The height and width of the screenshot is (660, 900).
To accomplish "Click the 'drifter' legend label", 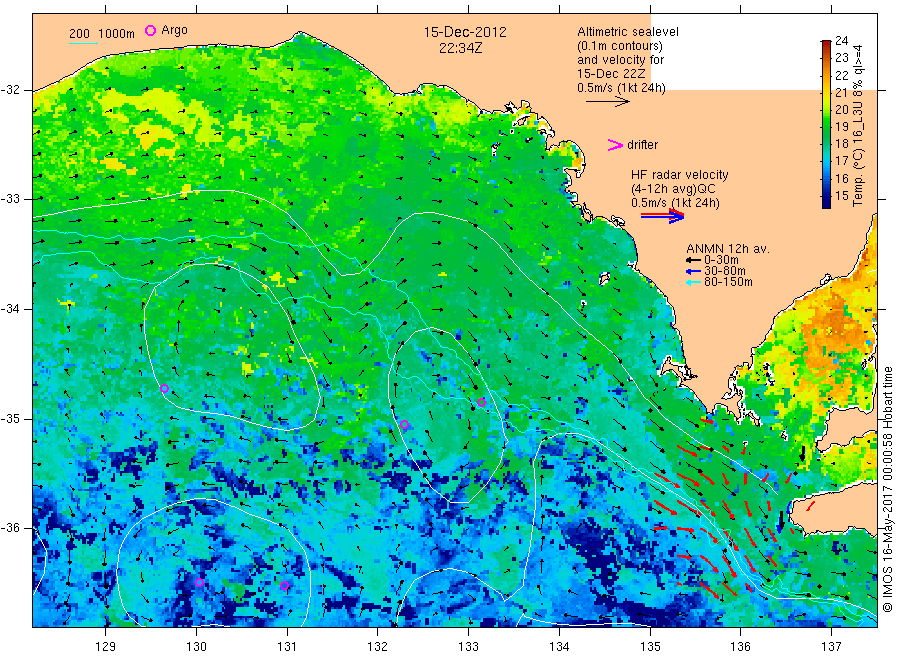I will (642, 145).
